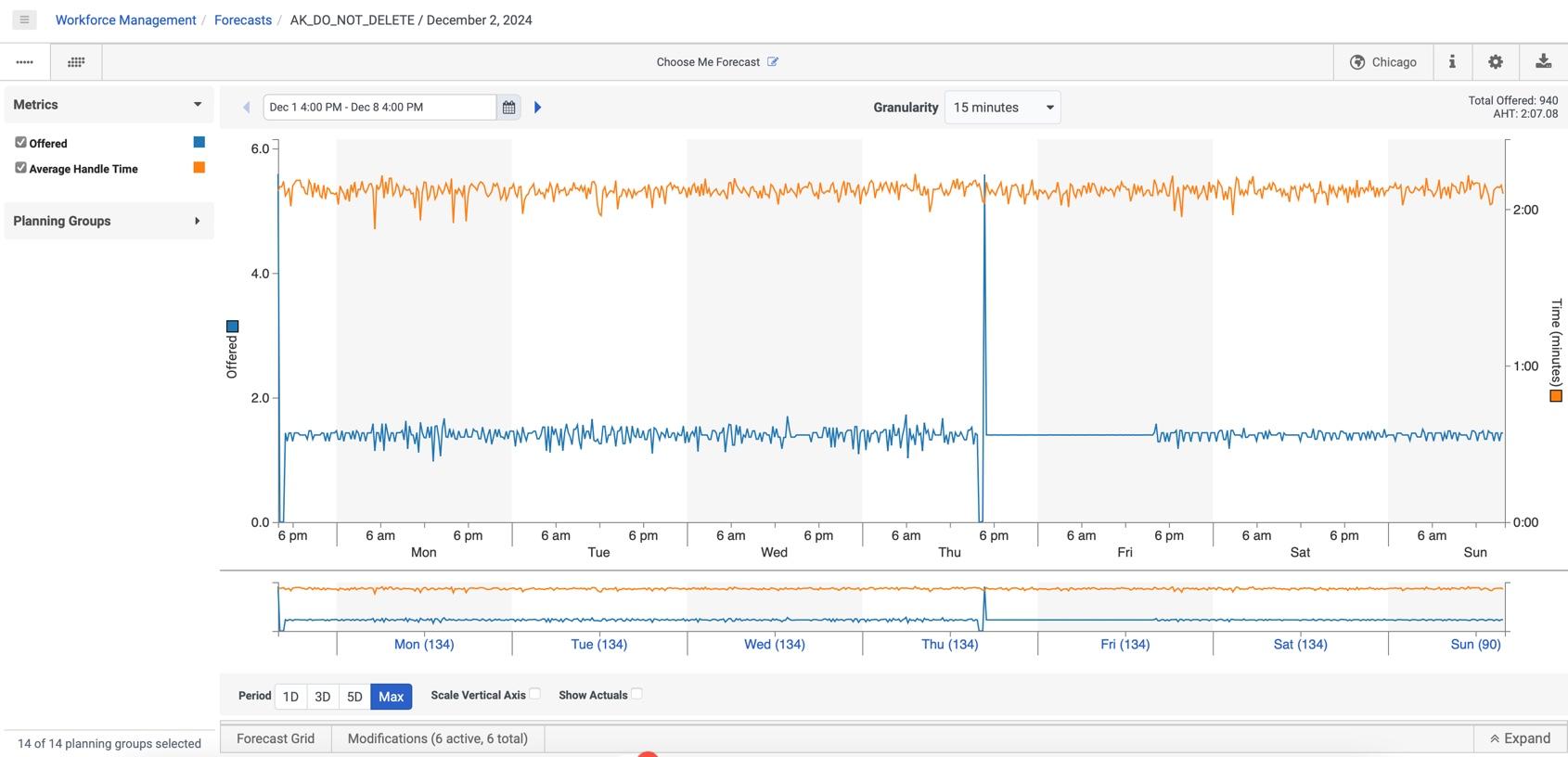Viewport: 1568px width, 757px height.
Task: Go to next week with right arrow
Action: tap(537, 108)
